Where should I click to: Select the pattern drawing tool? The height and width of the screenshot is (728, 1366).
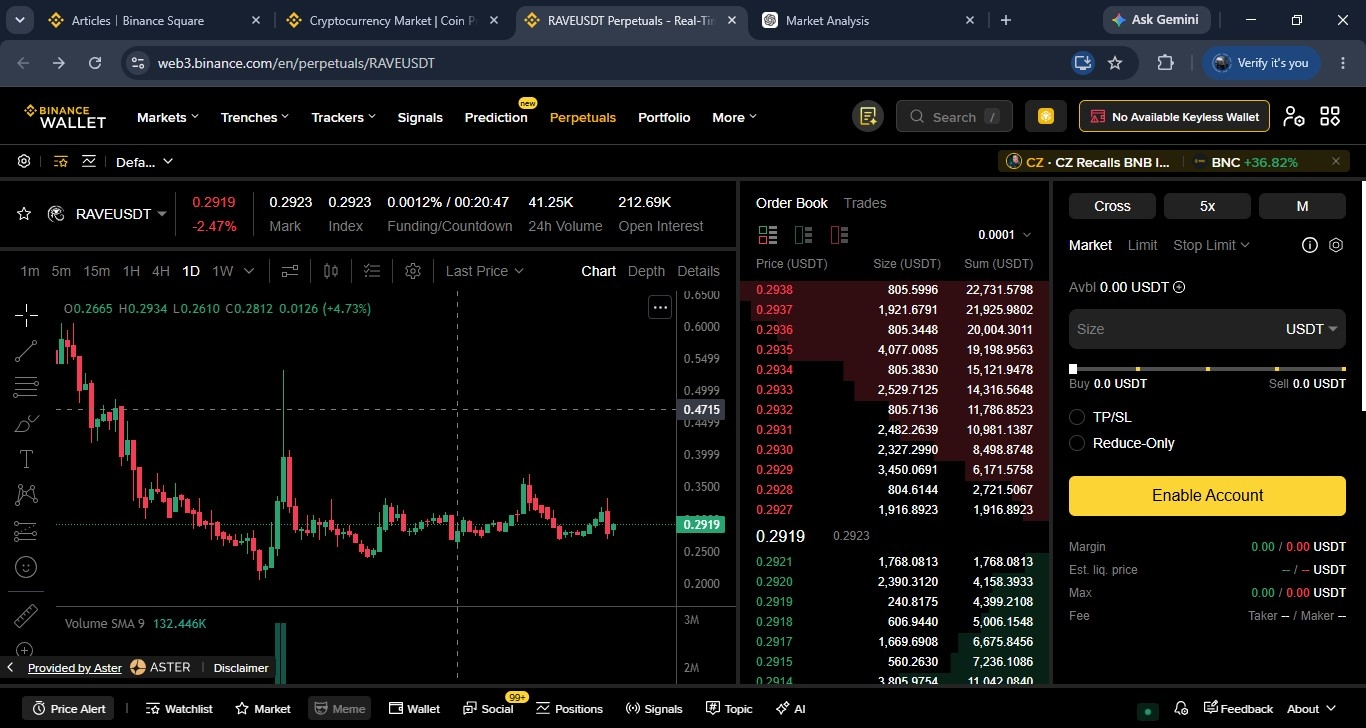coord(26,494)
